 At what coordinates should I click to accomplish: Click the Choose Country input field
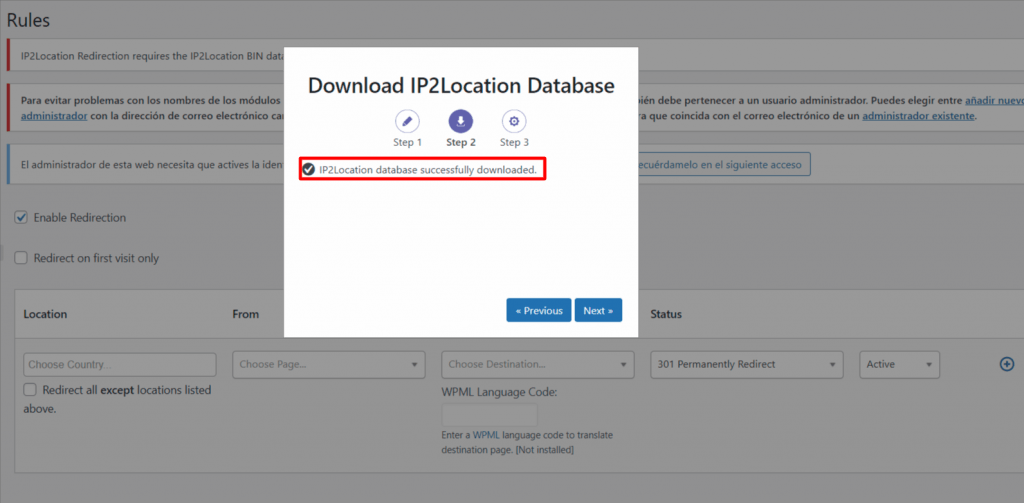120,365
